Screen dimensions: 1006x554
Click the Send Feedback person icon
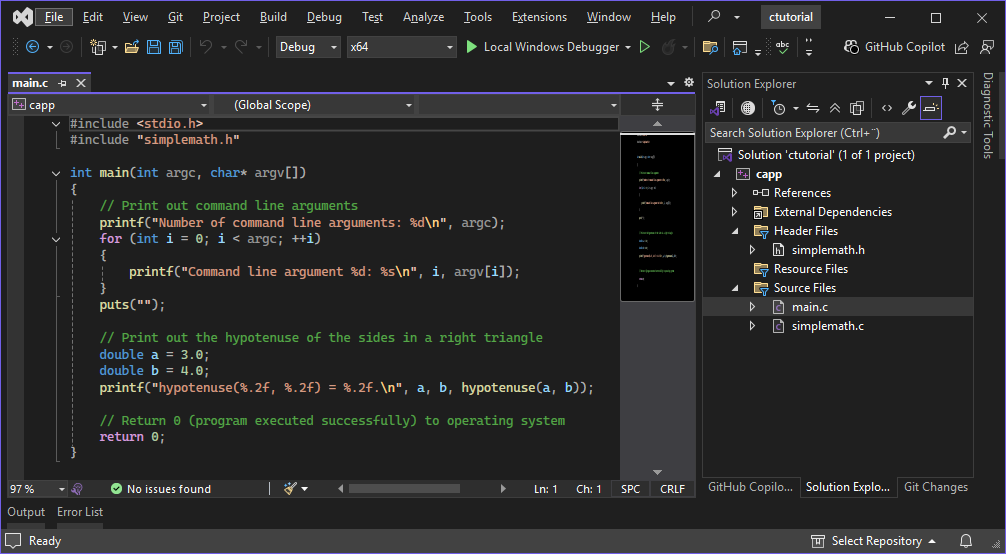click(987, 47)
